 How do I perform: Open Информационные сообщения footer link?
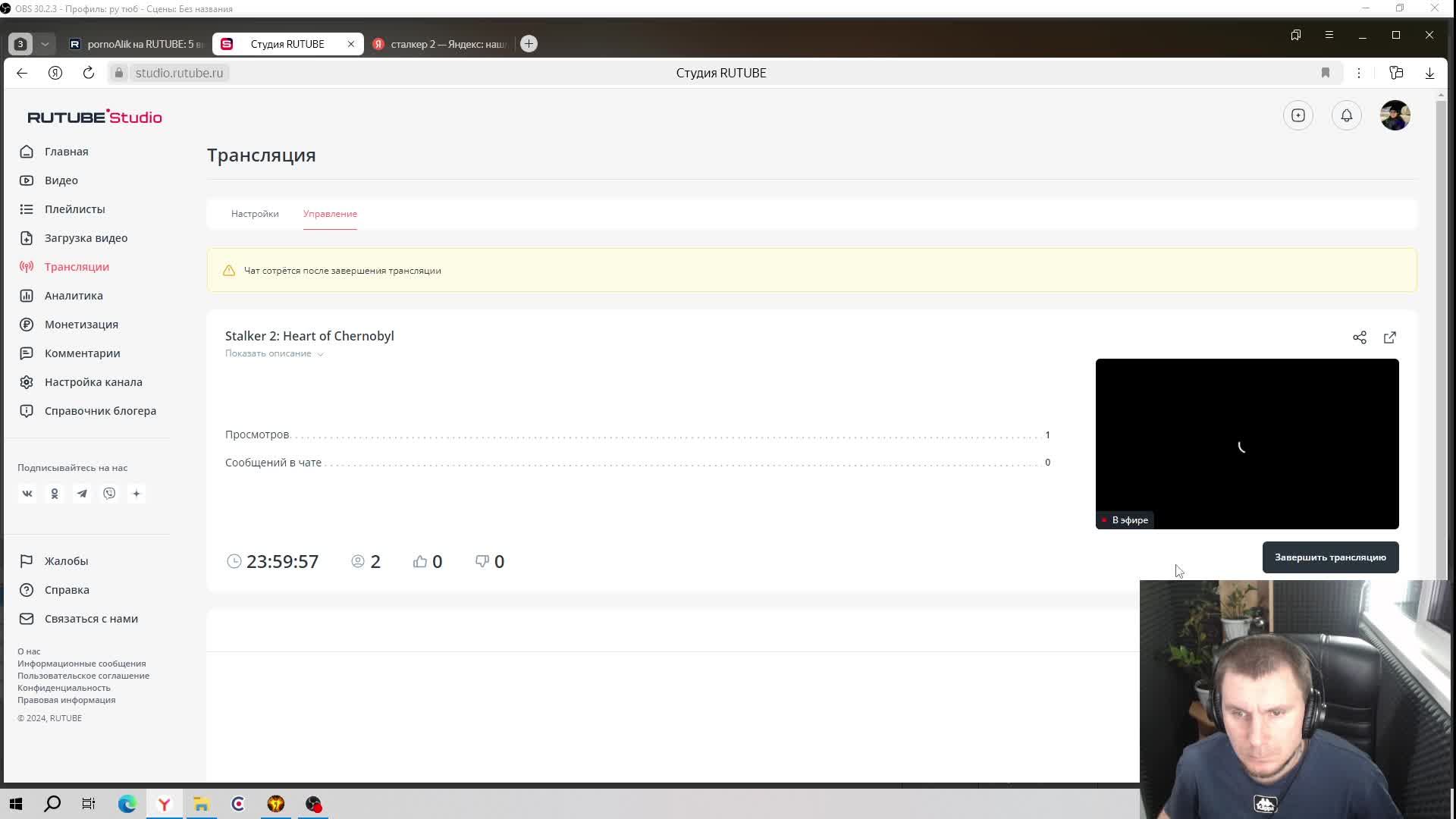[x=82, y=664]
